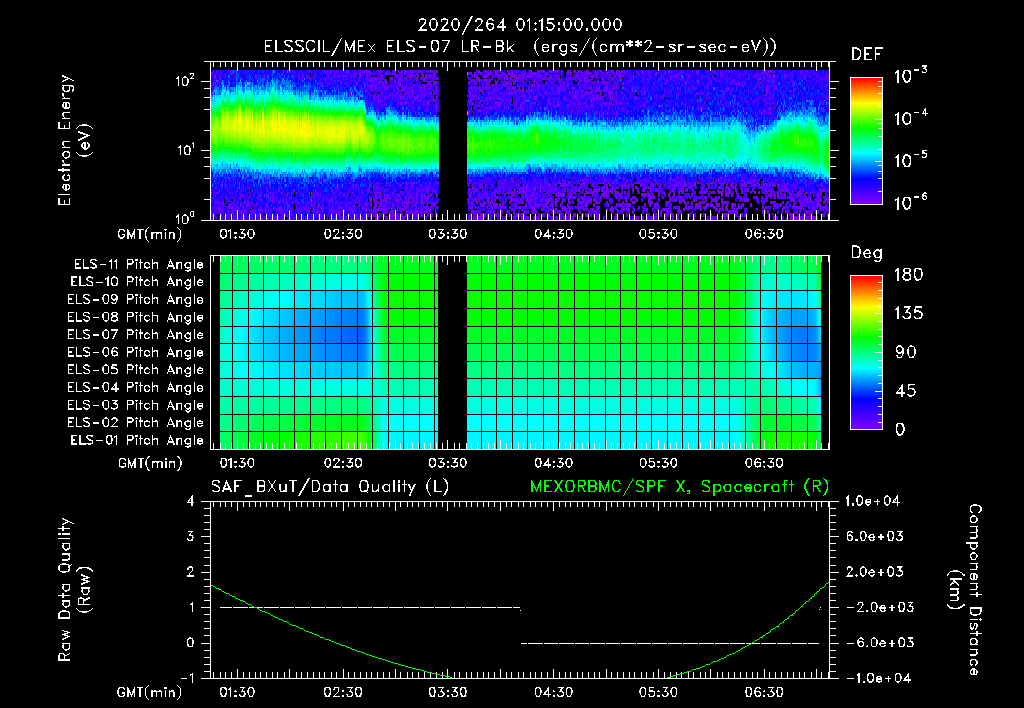Click 06:30 under the electron energy spectrogram
1024x708 pixels.
click(x=763, y=234)
